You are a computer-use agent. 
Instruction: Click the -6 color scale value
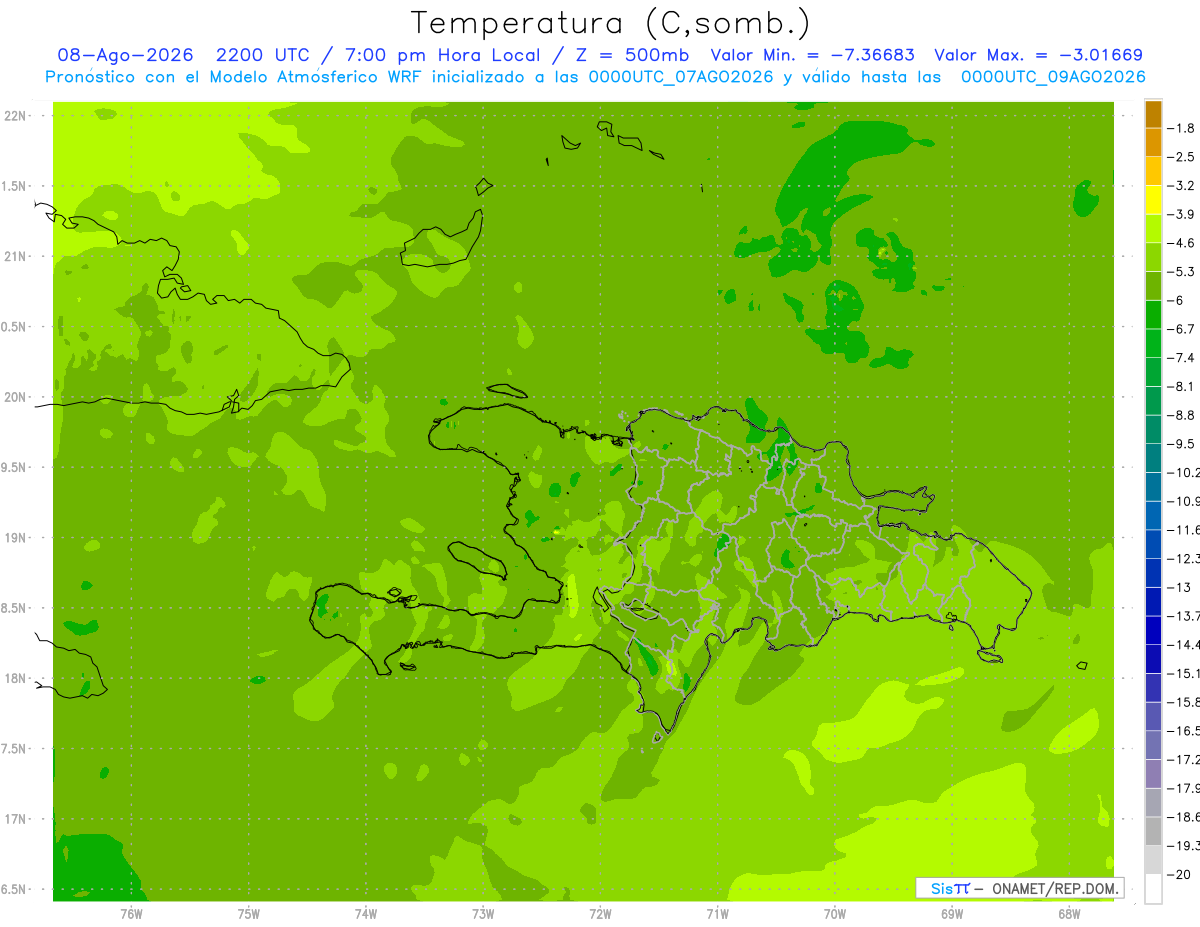1177,300
